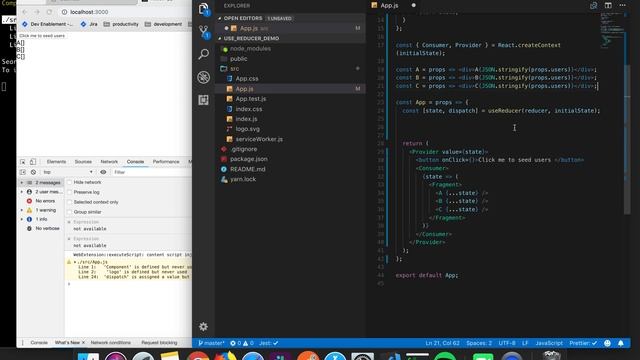Open the productivity bookmarks folder
Viewport: 640px width, 360px height.
click(121, 24)
